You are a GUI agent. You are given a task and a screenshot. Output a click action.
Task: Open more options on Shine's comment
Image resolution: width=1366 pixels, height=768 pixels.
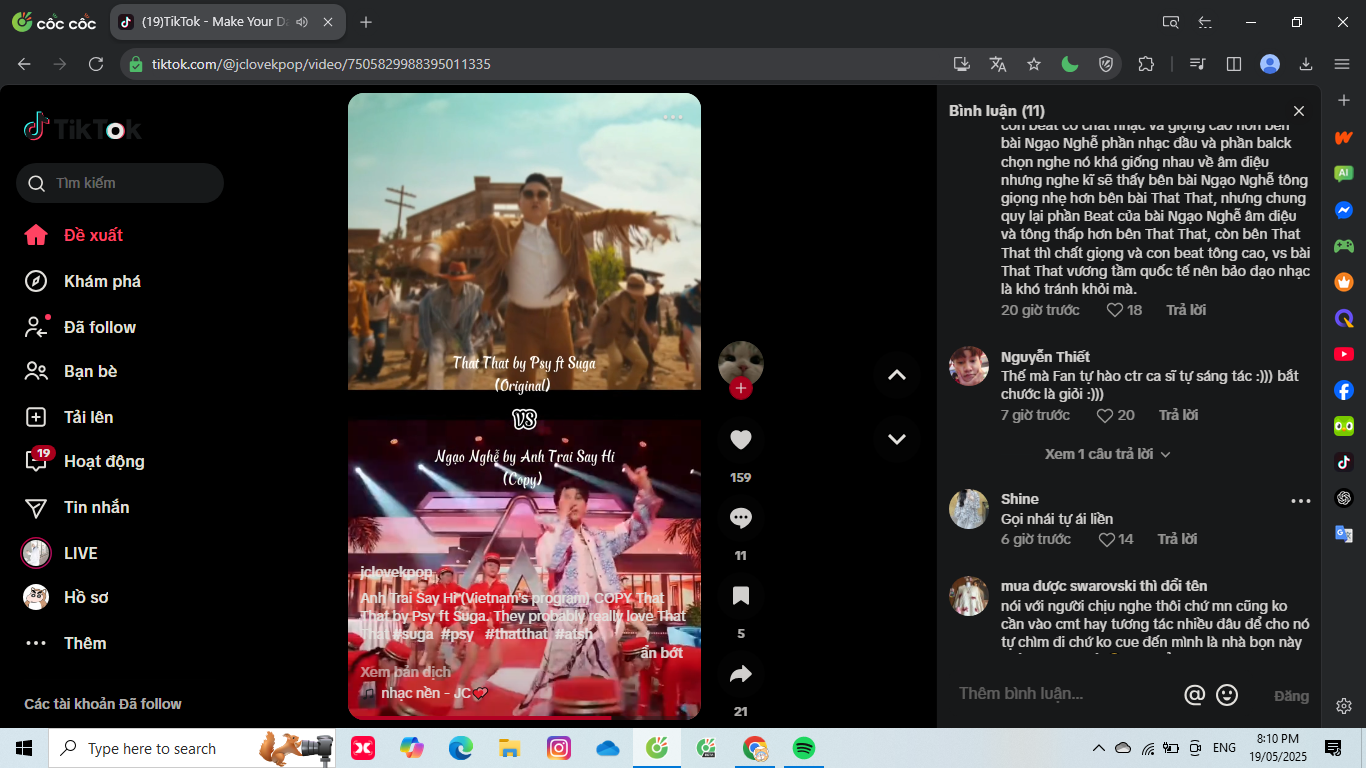point(1300,501)
